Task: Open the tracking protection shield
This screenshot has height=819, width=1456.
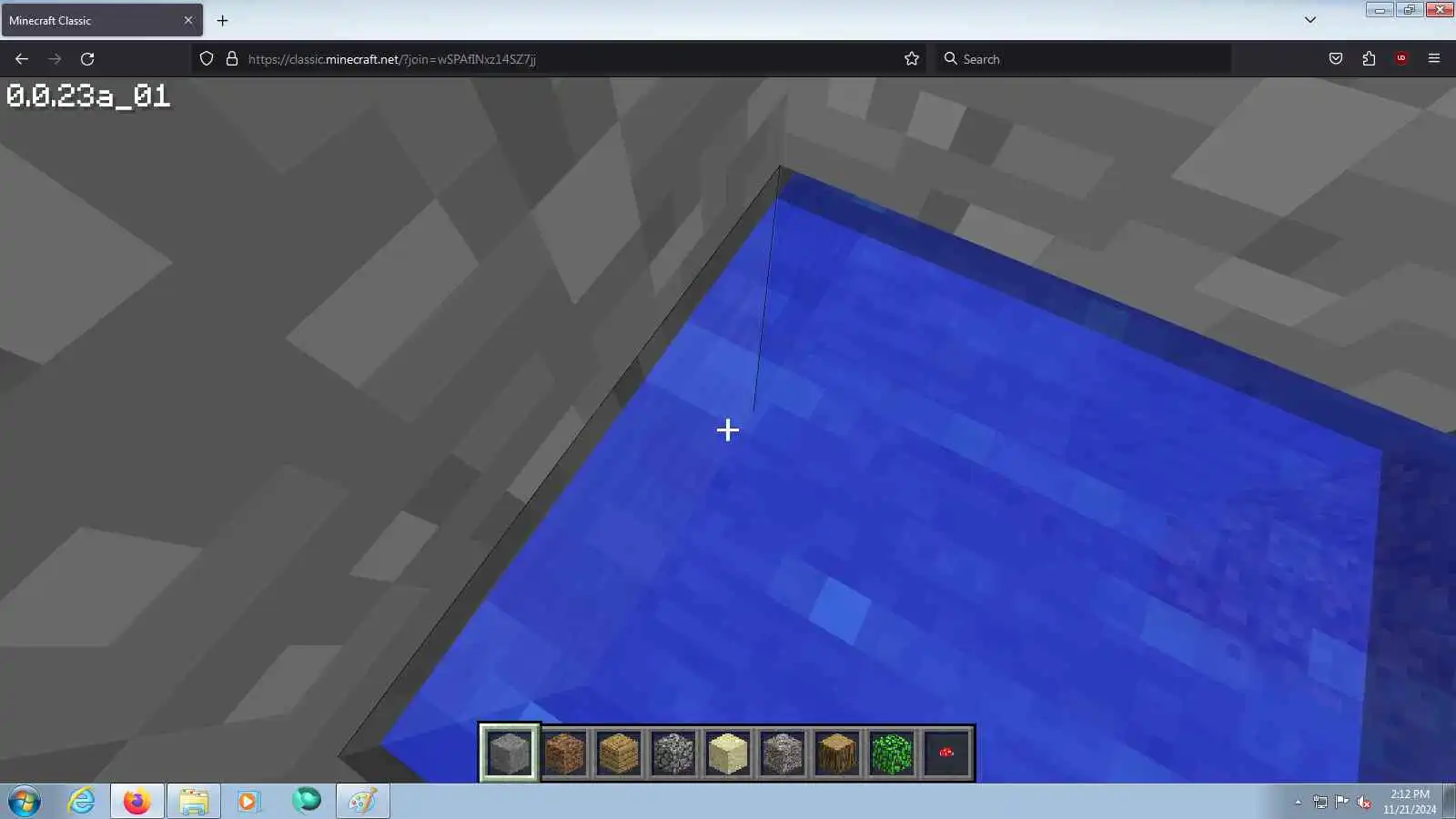Action: 207,59
